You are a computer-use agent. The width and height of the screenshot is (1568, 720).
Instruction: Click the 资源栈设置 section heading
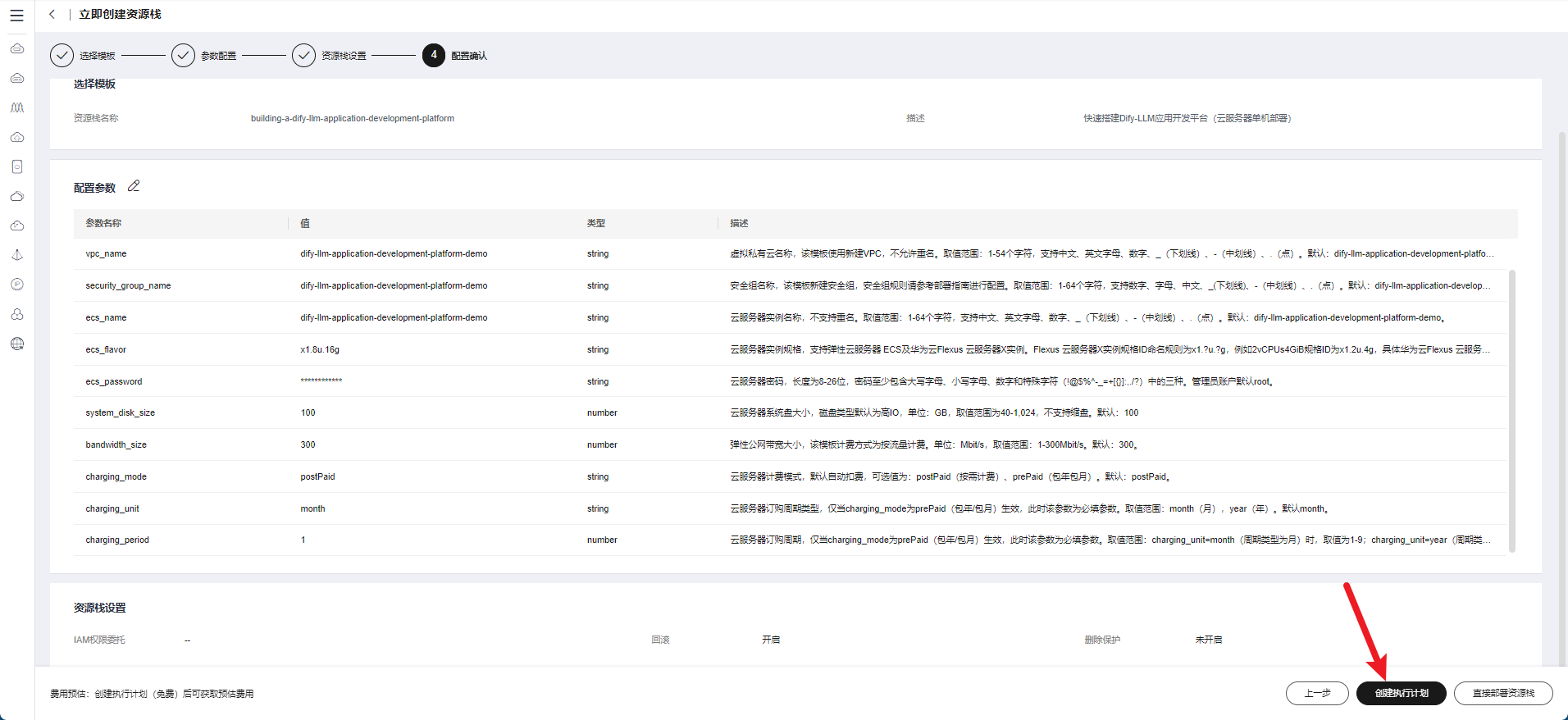point(100,608)
